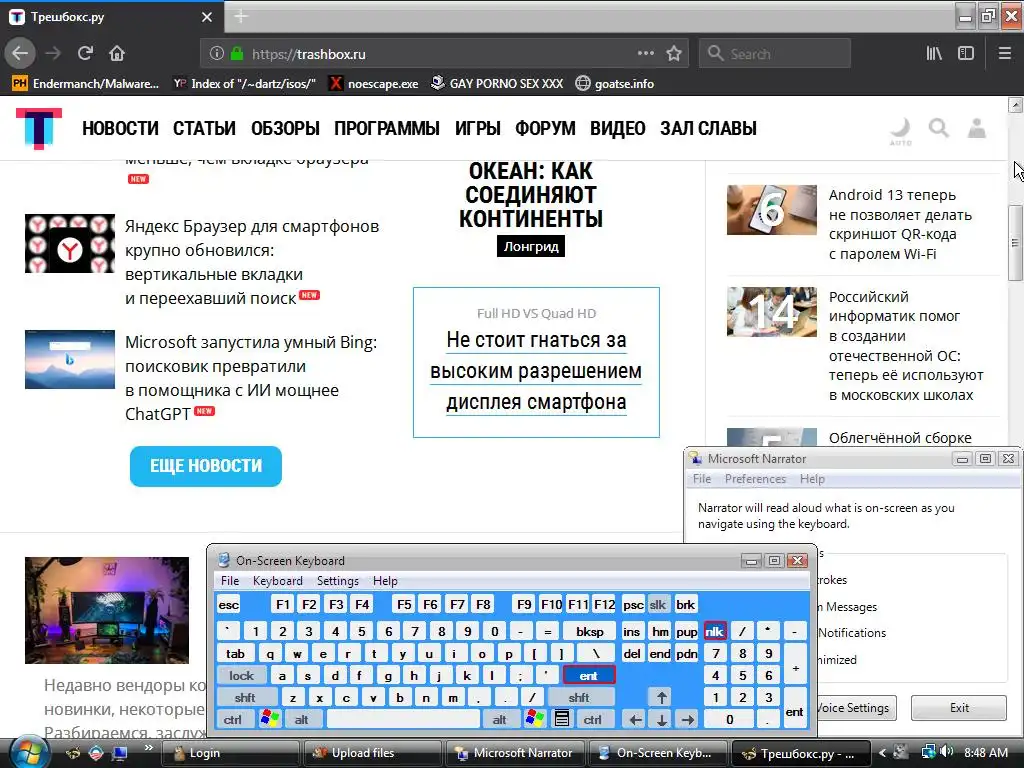Click the bksp key on keyboard
This screenshot has height=768, width=1024.
(589, 631)
